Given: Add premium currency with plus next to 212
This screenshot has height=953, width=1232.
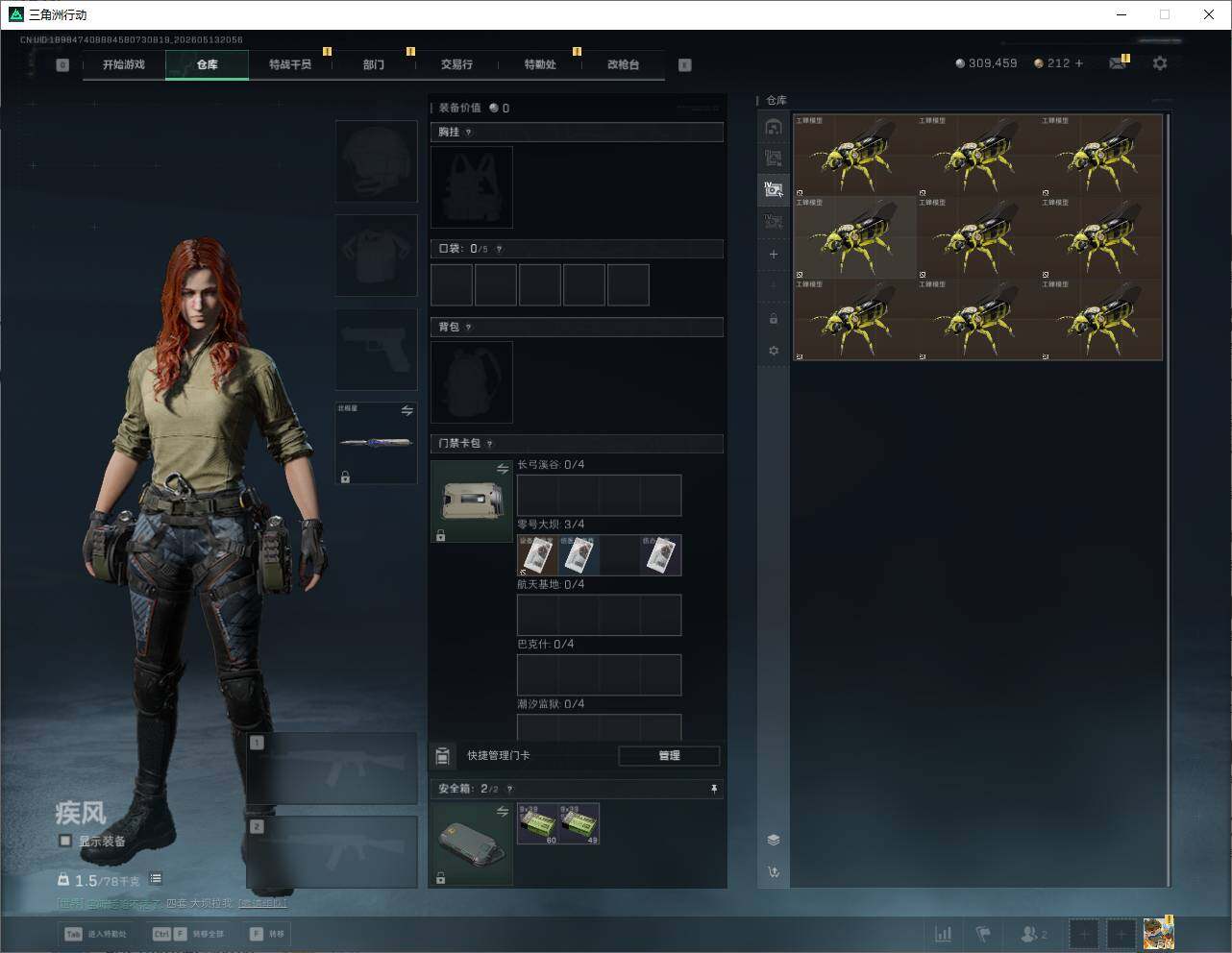Looking at the screenshot, I should [1079, 63].
